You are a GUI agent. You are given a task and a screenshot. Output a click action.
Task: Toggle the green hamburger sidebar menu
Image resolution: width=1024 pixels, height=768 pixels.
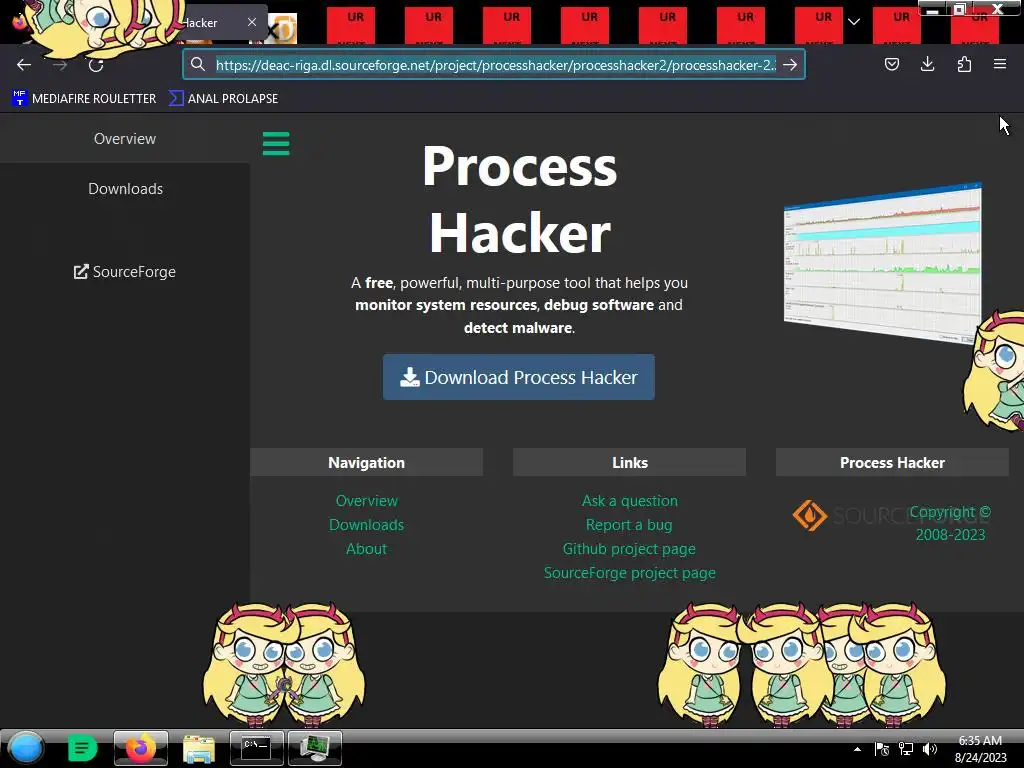[276, 144]
